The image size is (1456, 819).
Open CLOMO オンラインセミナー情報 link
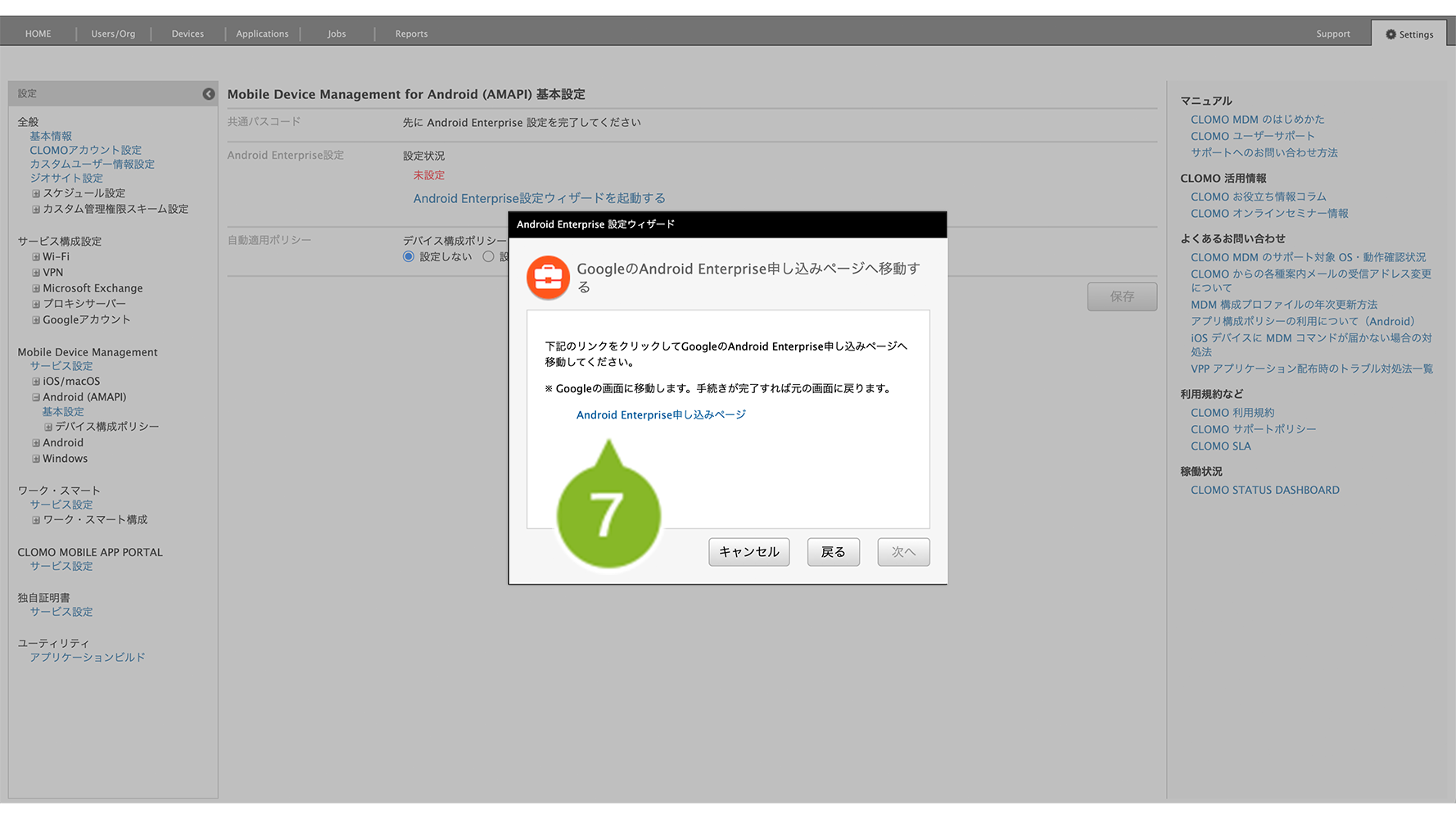point(1269,213)
